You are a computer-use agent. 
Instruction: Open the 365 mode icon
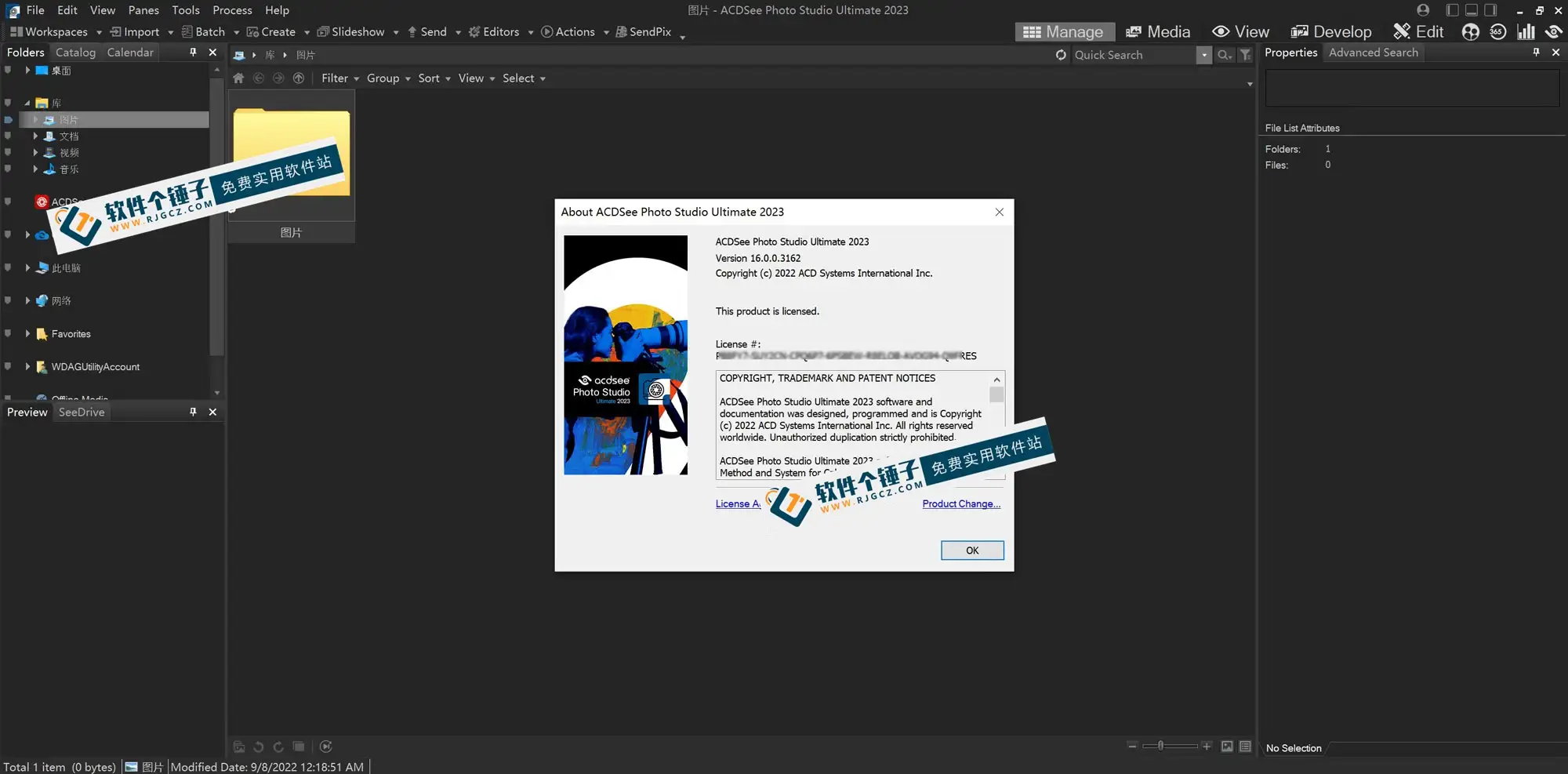[x=1498, y=31]
